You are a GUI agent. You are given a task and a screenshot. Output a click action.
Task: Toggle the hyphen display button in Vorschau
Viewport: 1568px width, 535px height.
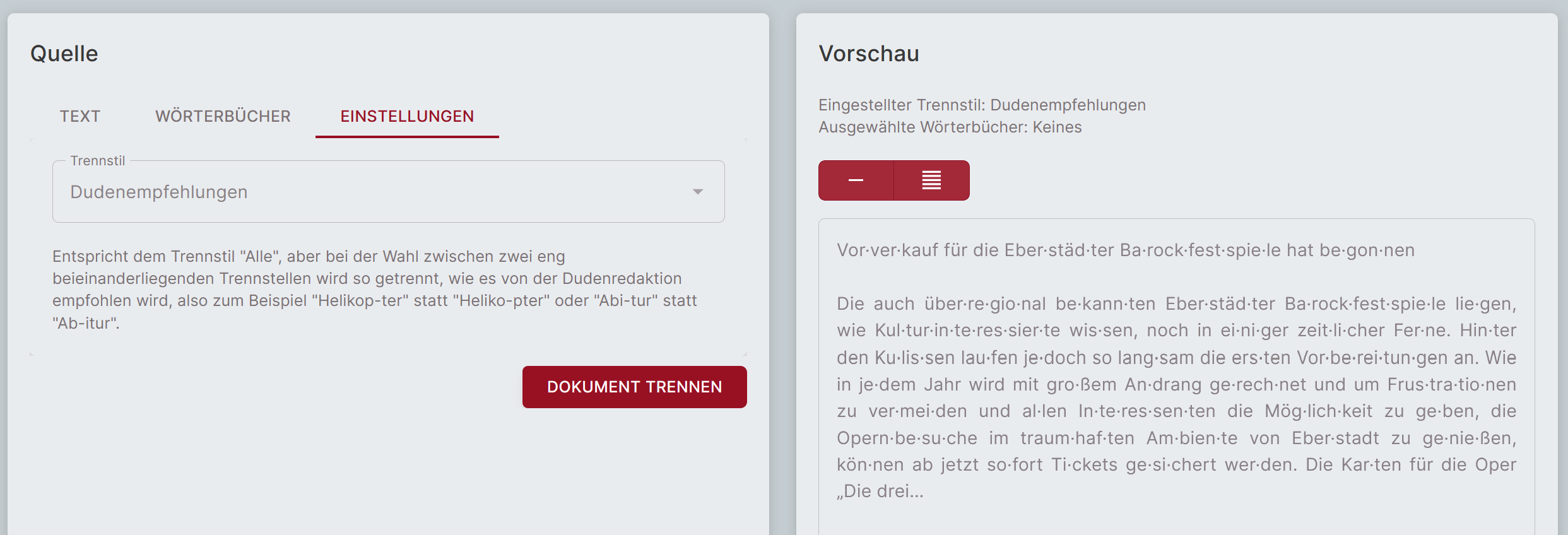[x=856, y=180]
